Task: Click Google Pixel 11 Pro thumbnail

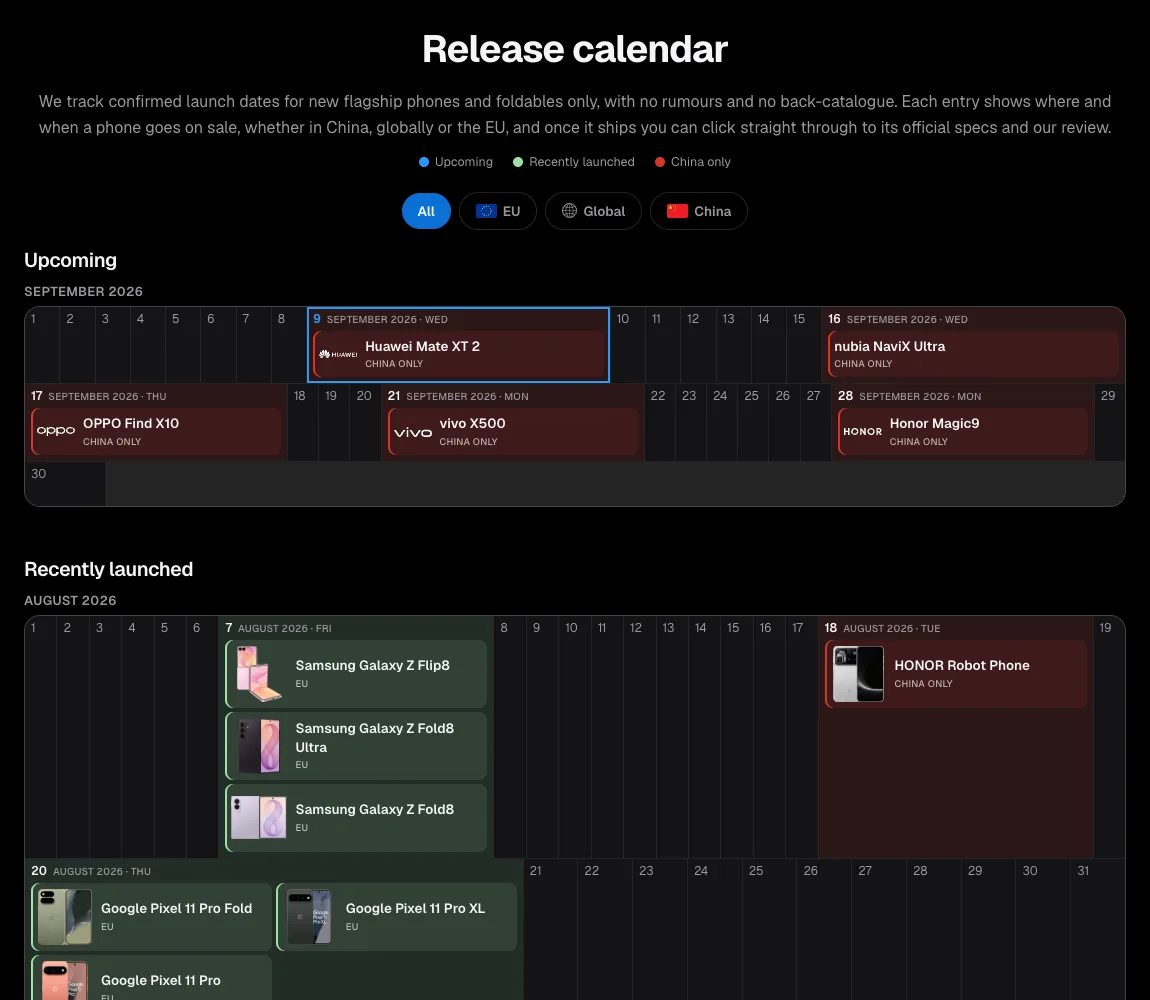Action: coord(65,981)
